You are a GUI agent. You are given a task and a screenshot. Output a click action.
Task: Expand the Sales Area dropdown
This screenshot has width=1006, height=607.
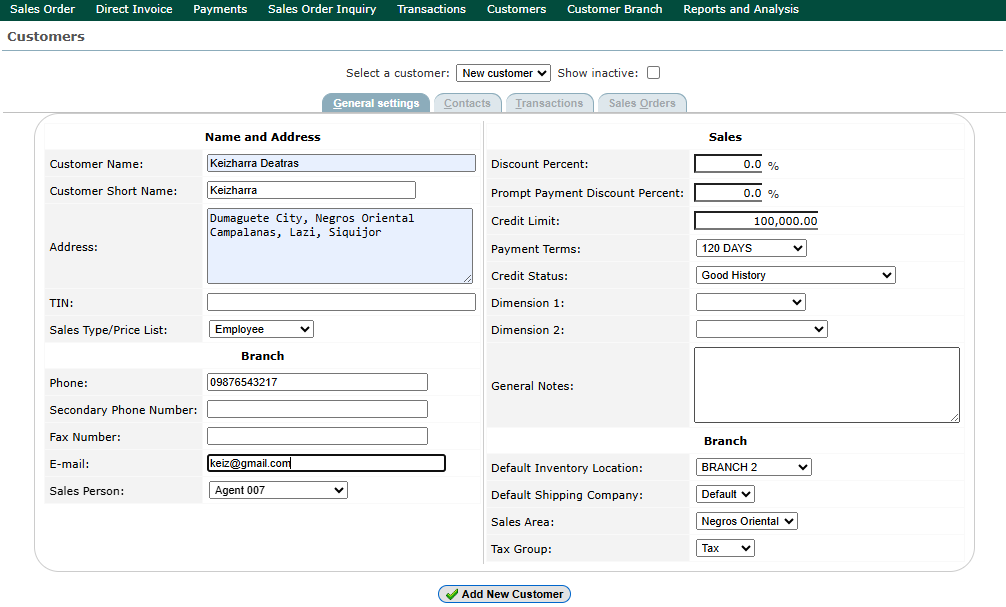(746, 521)
